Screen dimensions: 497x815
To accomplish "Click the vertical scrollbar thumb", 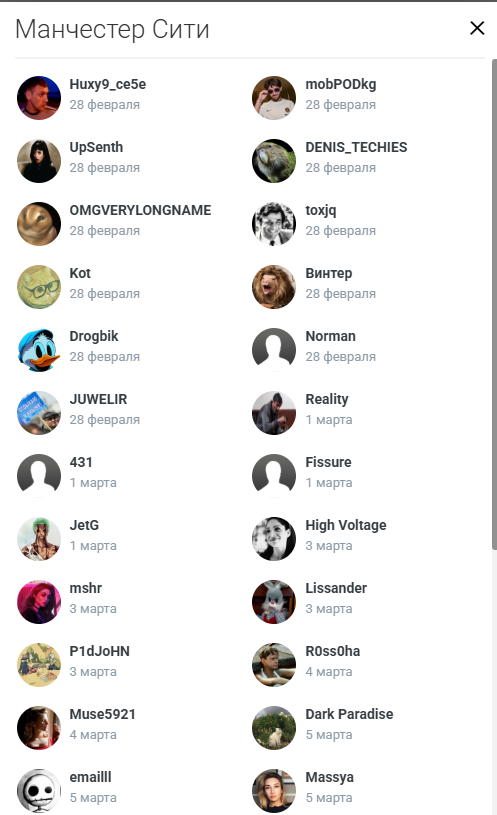I will pos(494,304).
